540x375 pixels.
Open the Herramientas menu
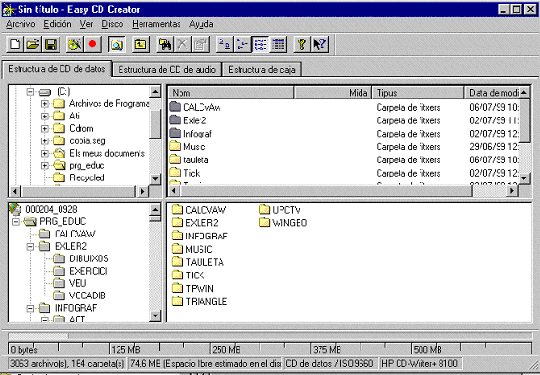click(x=156, y=24)
